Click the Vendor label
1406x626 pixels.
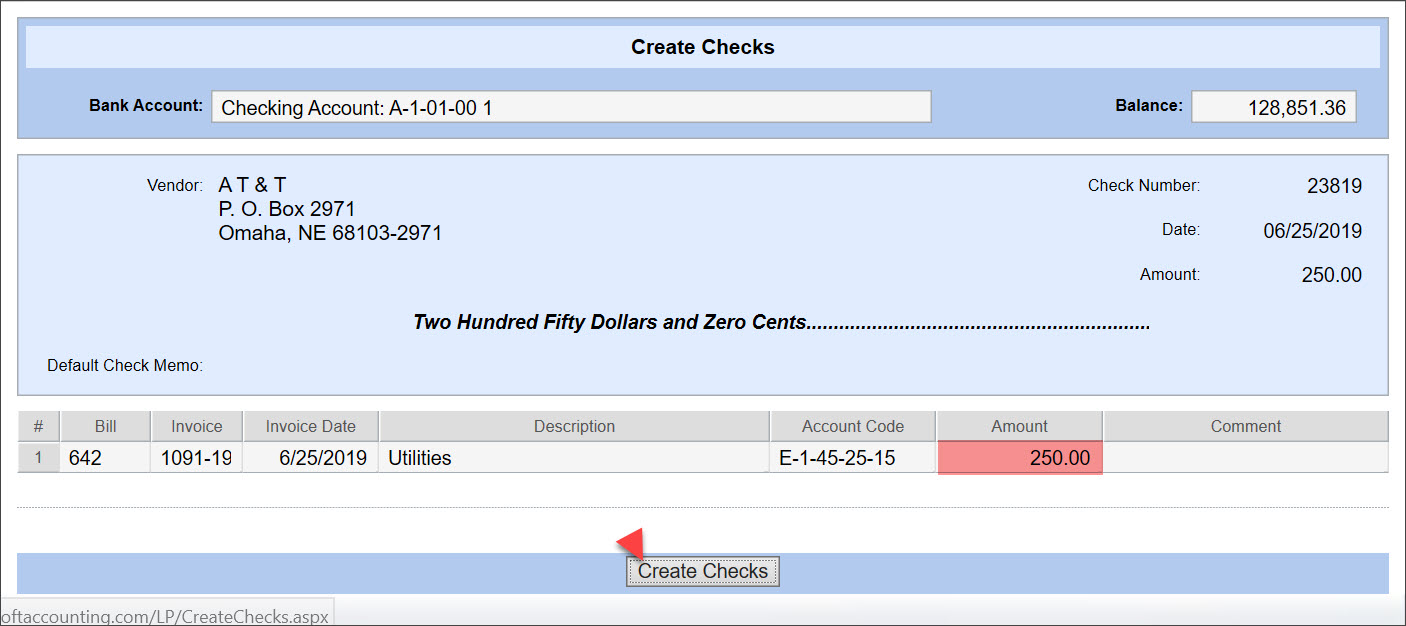(175, 185)
